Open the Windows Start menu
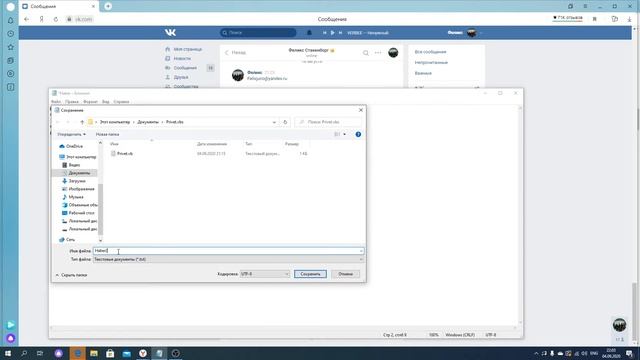The height and width of the screenshot is (360, 640). coord(8,353)
